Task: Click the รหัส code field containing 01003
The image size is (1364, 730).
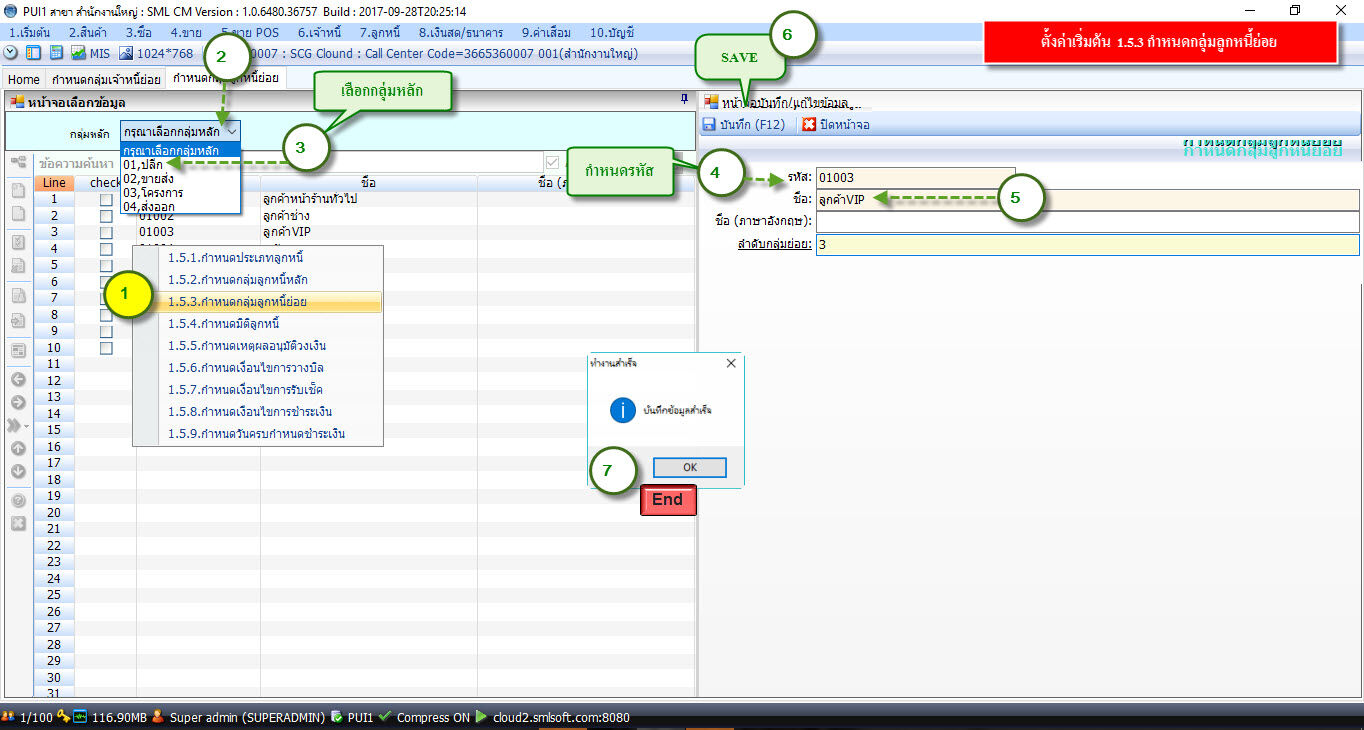Action: coord(915,177)
